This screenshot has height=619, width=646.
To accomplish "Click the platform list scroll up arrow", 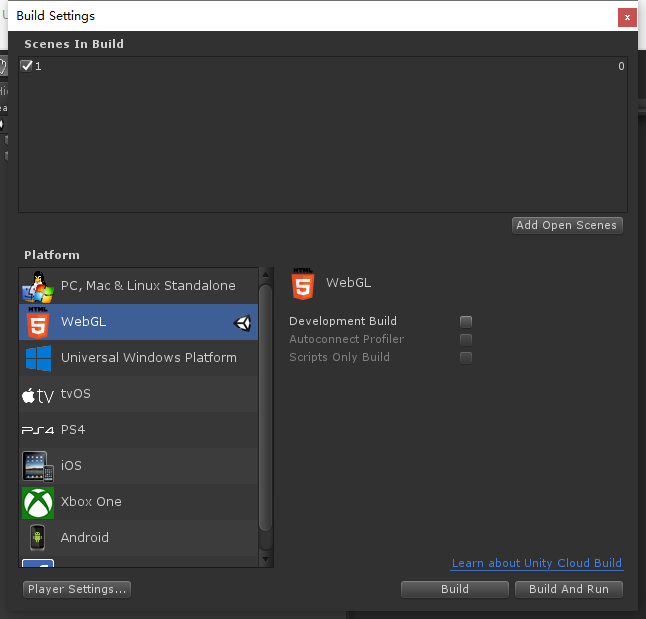I will pyautogui.click(x=266, y=274).
